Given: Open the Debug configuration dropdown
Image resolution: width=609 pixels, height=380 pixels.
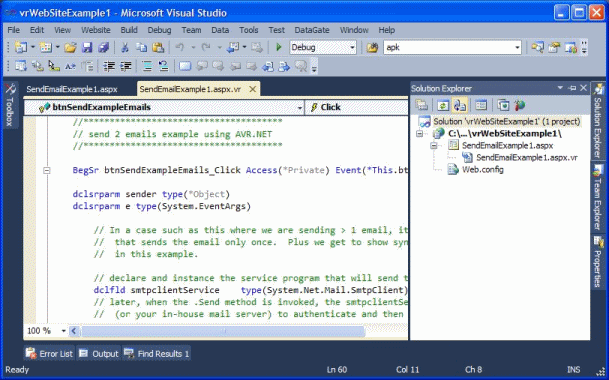Looking at the screenshot, I should click(x=352, y=47).
